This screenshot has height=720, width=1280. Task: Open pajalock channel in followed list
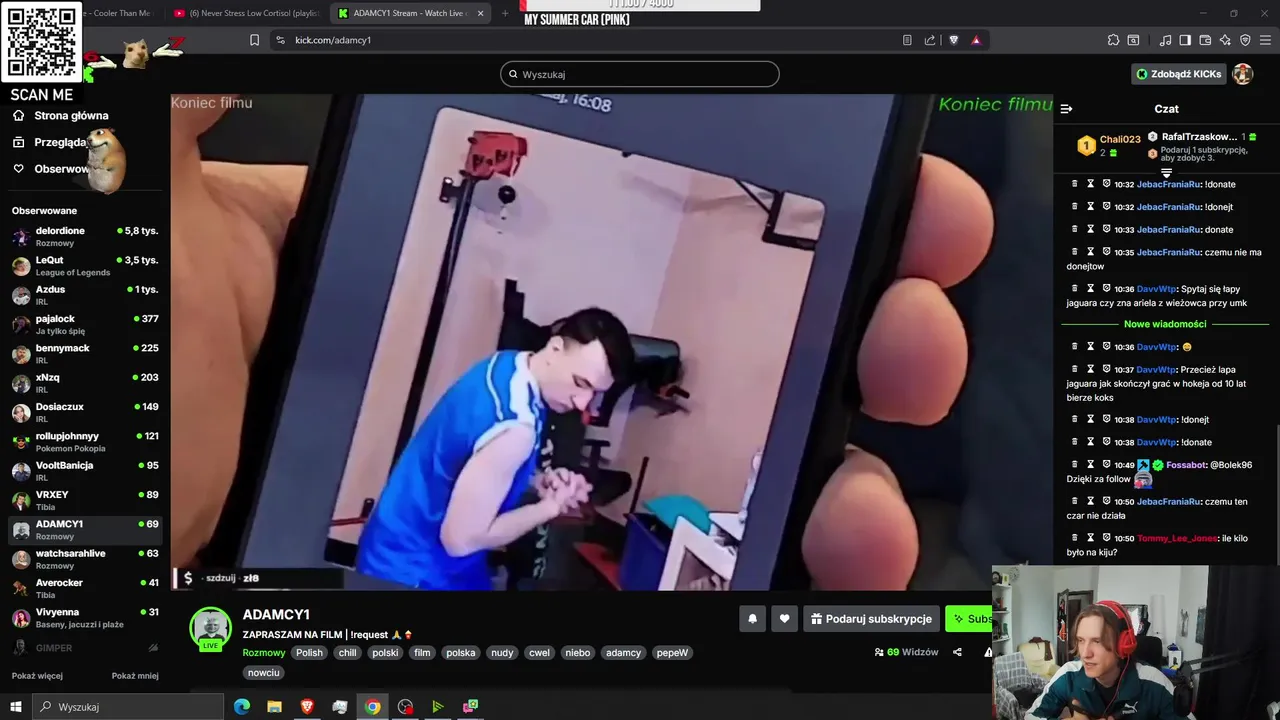[85, 324]
